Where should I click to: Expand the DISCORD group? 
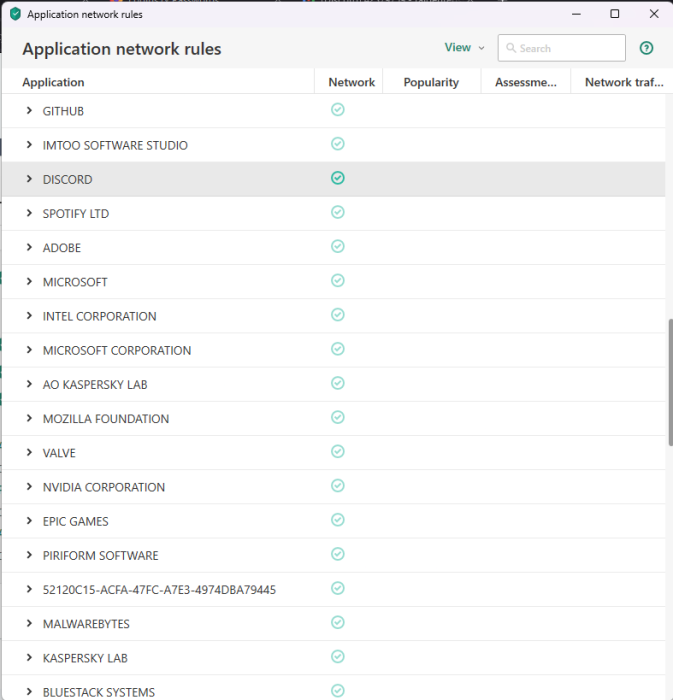tap(29, 179)
